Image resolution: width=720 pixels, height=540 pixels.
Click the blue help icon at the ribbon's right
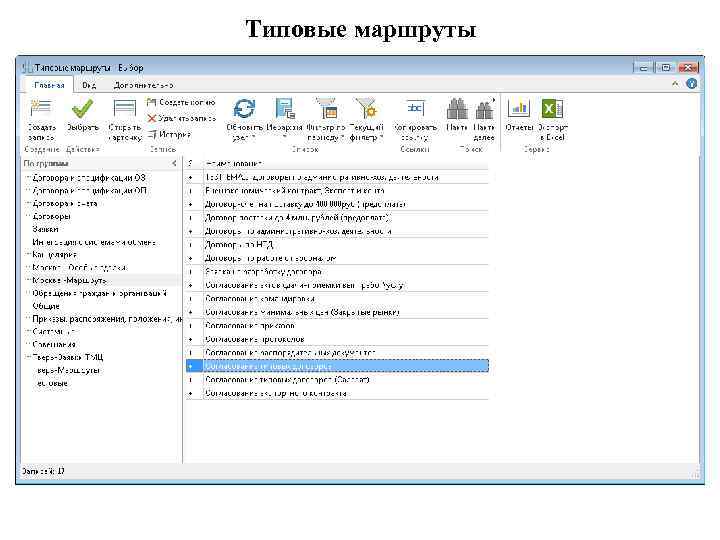(692, 84)
